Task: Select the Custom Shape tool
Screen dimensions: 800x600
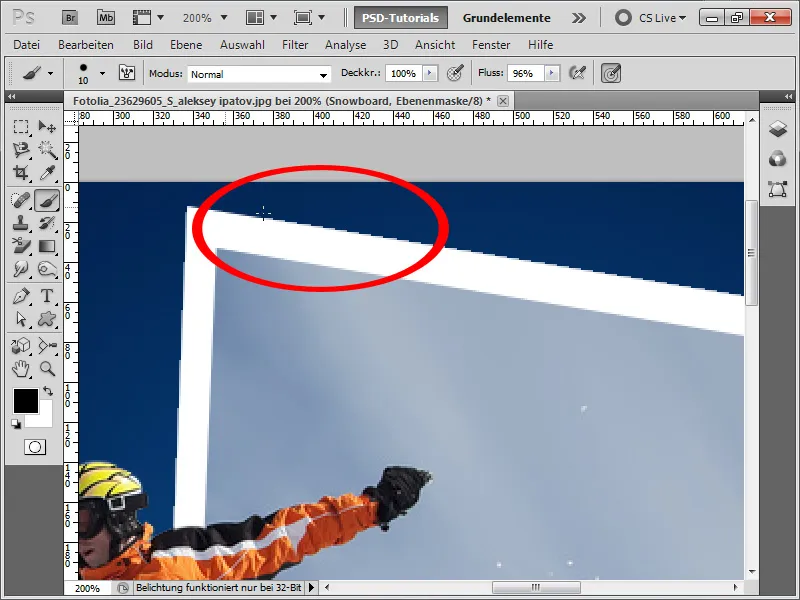Action: pyautogui.click(x=47, y=319)
